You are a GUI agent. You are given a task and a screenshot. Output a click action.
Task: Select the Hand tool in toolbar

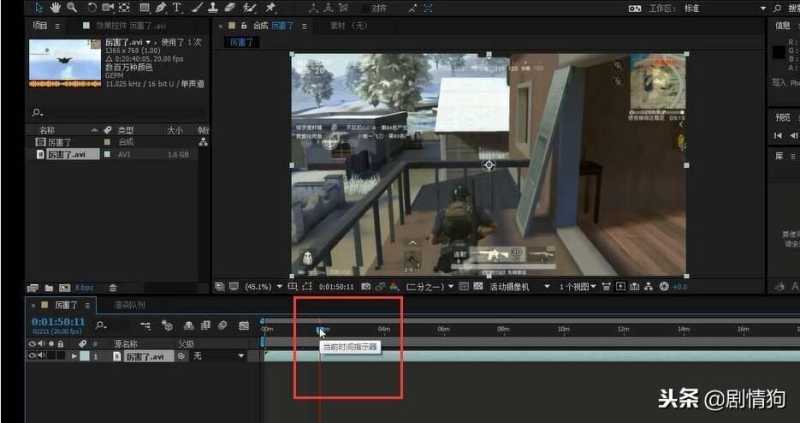click(57, 7)
